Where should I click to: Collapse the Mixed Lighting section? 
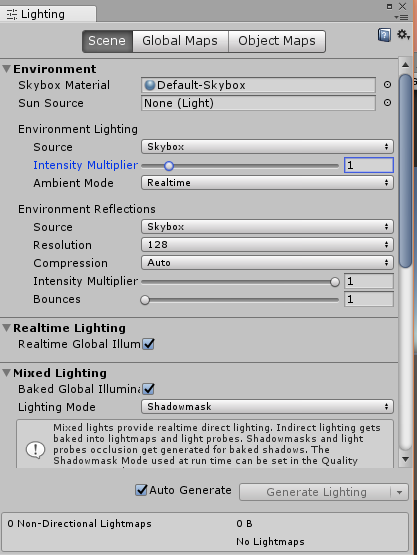point(6,373)
